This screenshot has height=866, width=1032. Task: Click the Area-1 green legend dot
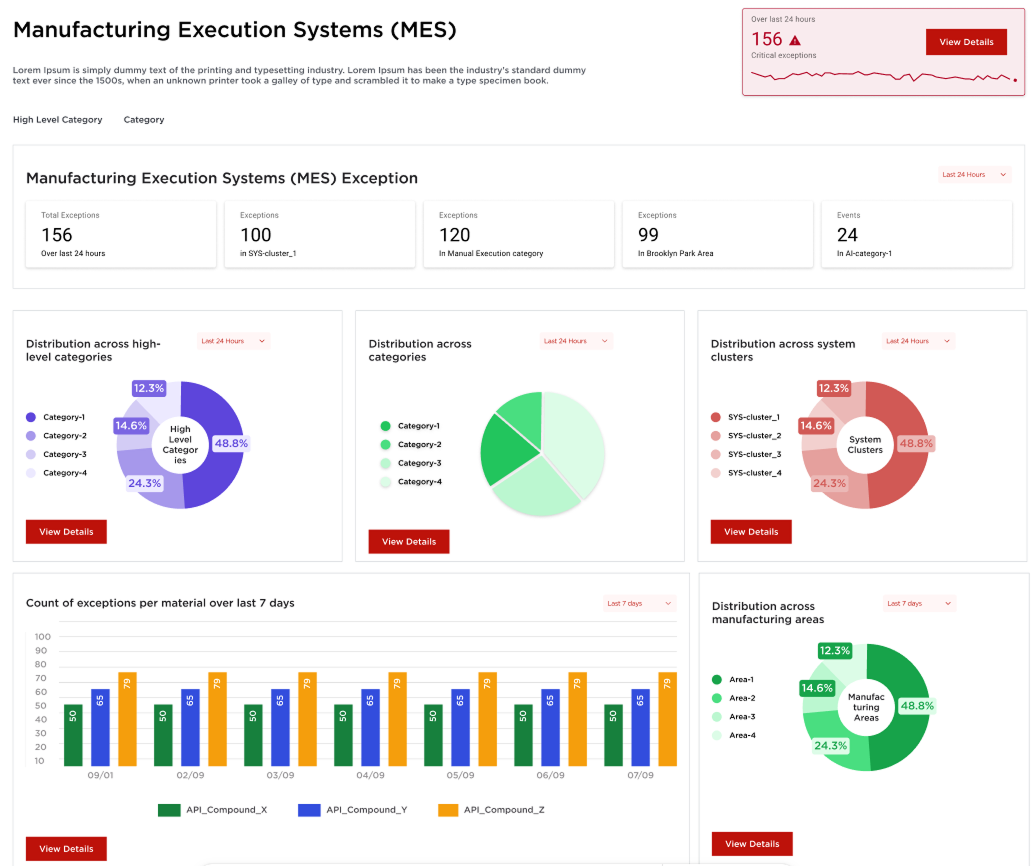pyautogui.click(x=716, y=680)
